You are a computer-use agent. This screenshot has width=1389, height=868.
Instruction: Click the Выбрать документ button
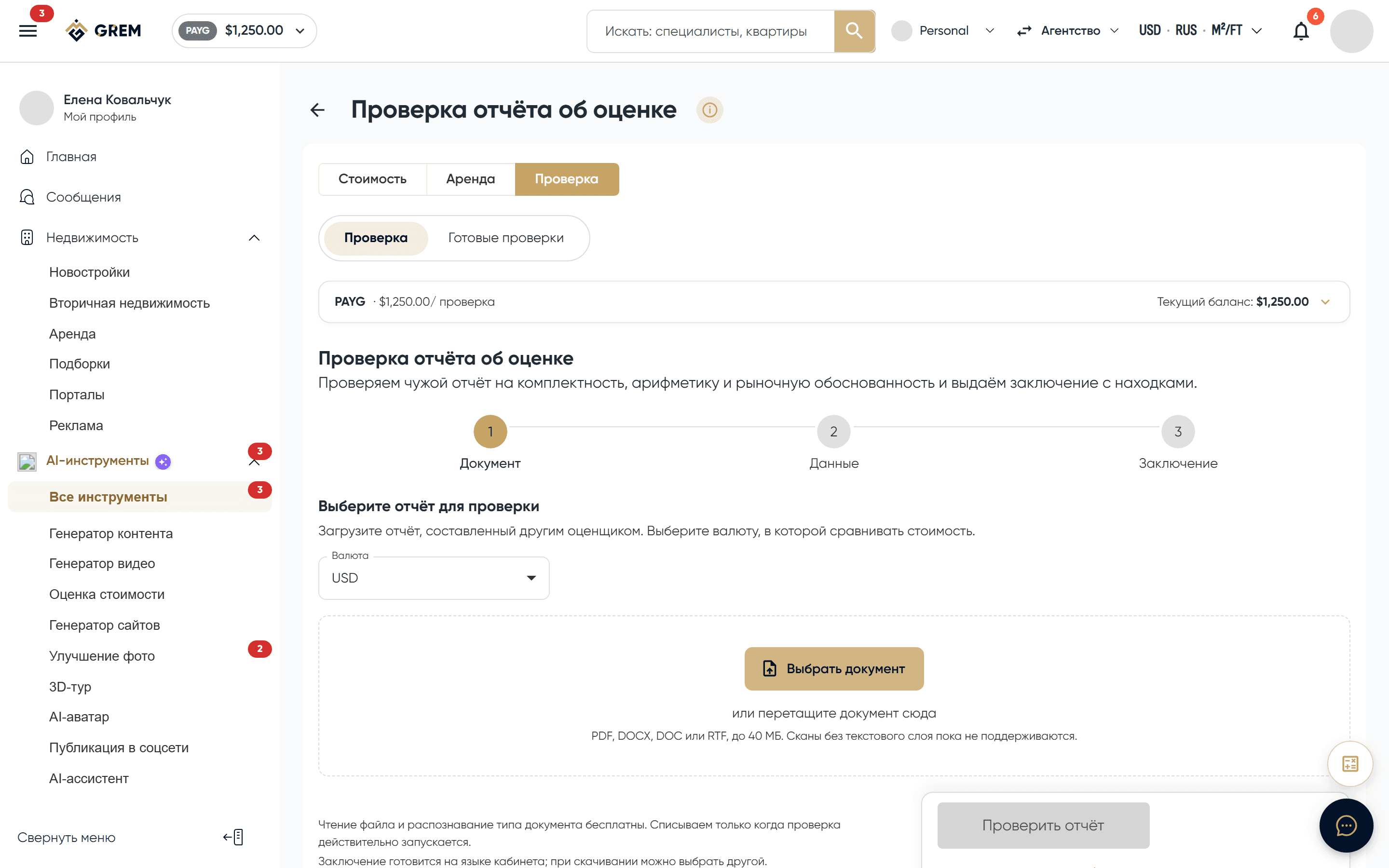click(834, 669)
